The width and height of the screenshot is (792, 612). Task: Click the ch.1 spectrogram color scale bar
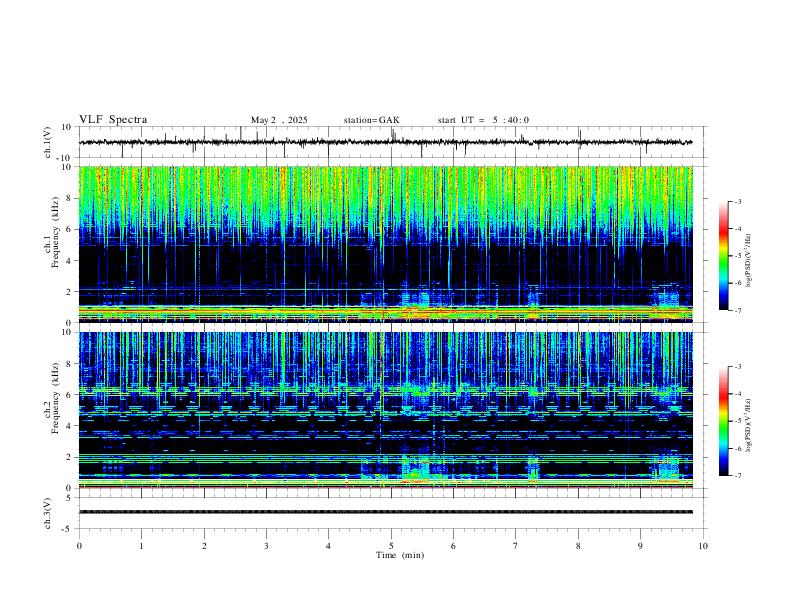click(723, 255)
